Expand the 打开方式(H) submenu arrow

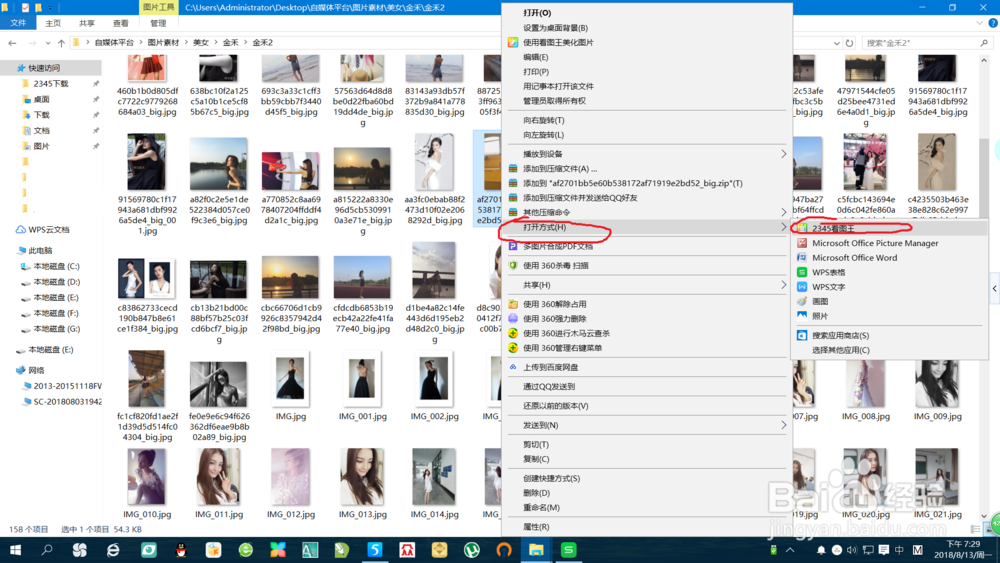click(784, 227)
